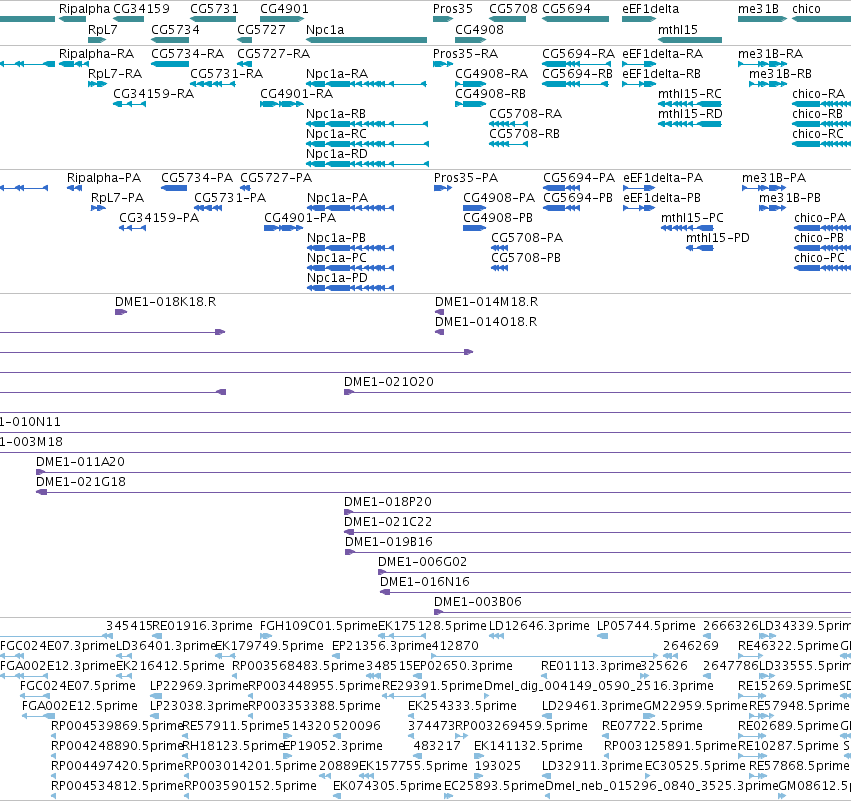The image size is (851, 801).
Task: Open the Pros35 gene feature
Action: tap(443, 19)
